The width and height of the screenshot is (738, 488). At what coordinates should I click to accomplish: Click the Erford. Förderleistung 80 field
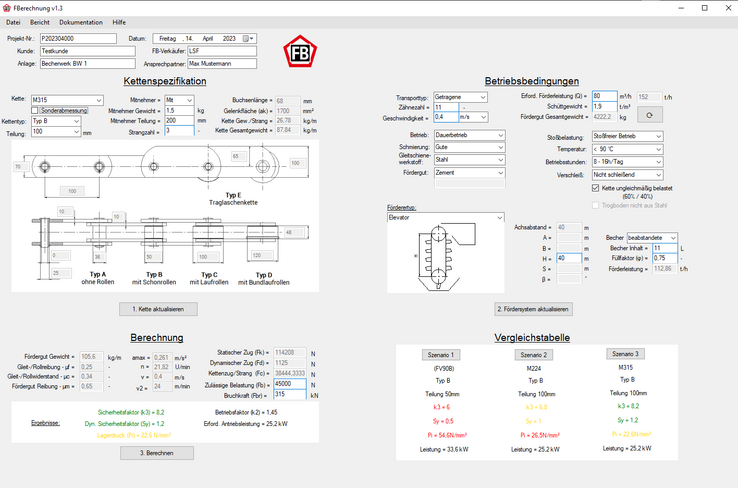tap(604, 96)
